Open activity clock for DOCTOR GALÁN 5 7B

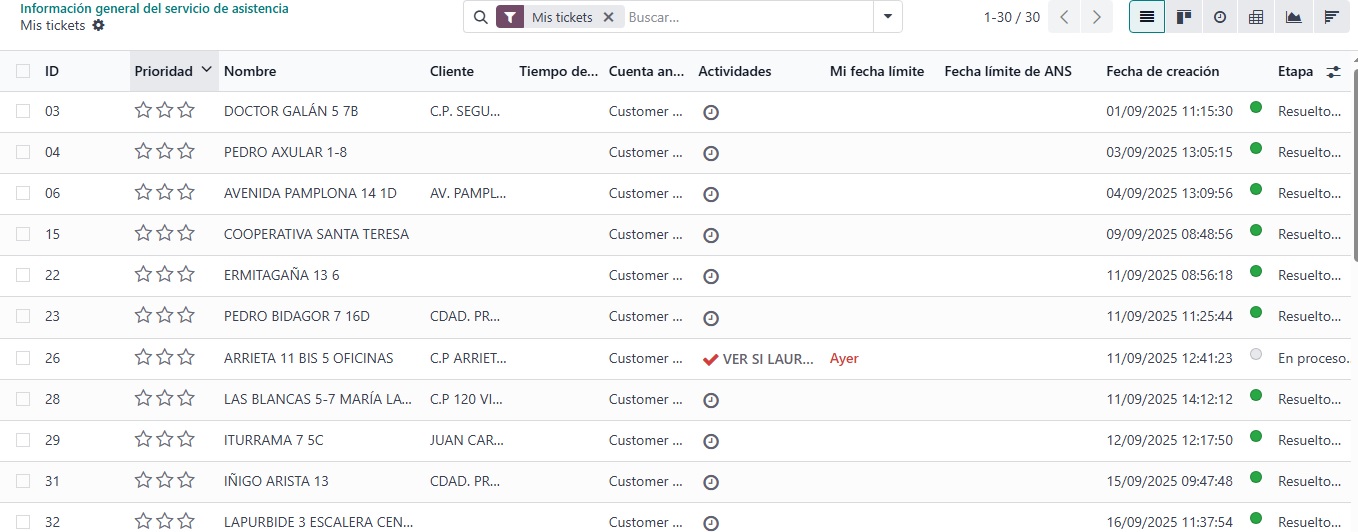click(711, 112)
